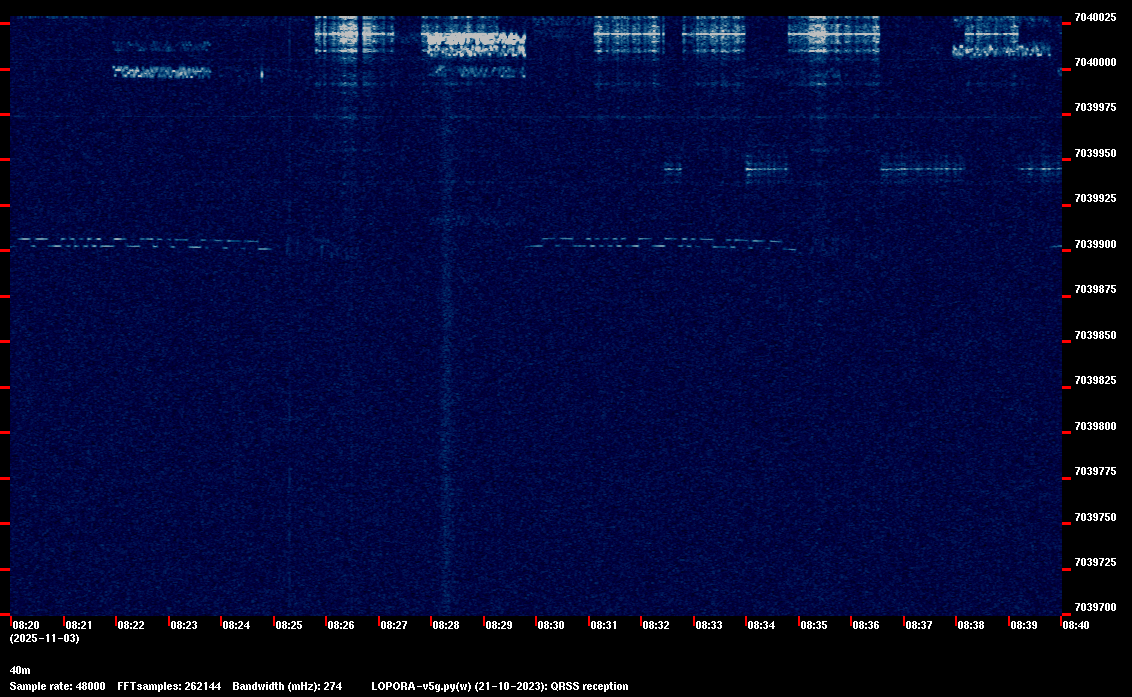This screenshot has width=1132, height=697.
Task: Click the 08:35 time axis label
Action: point(814,625)
